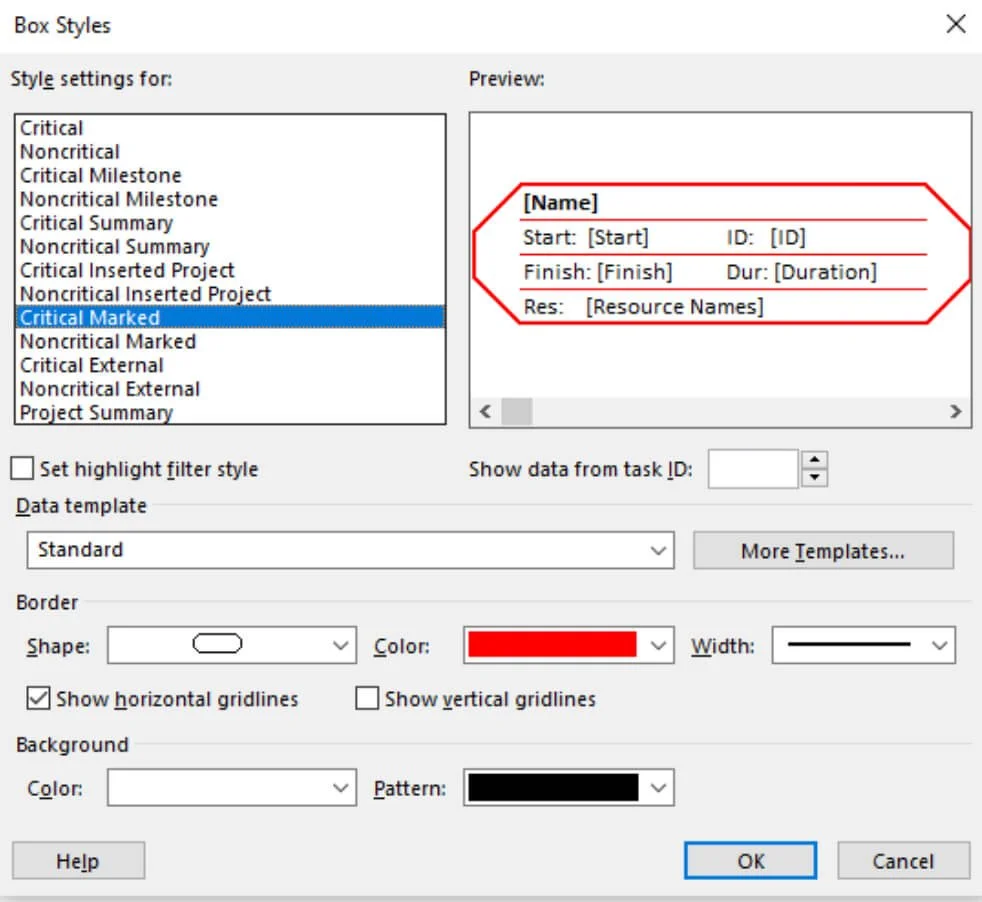Decrease task ID with down spinner arrow
982x902 pixels.
814,478
